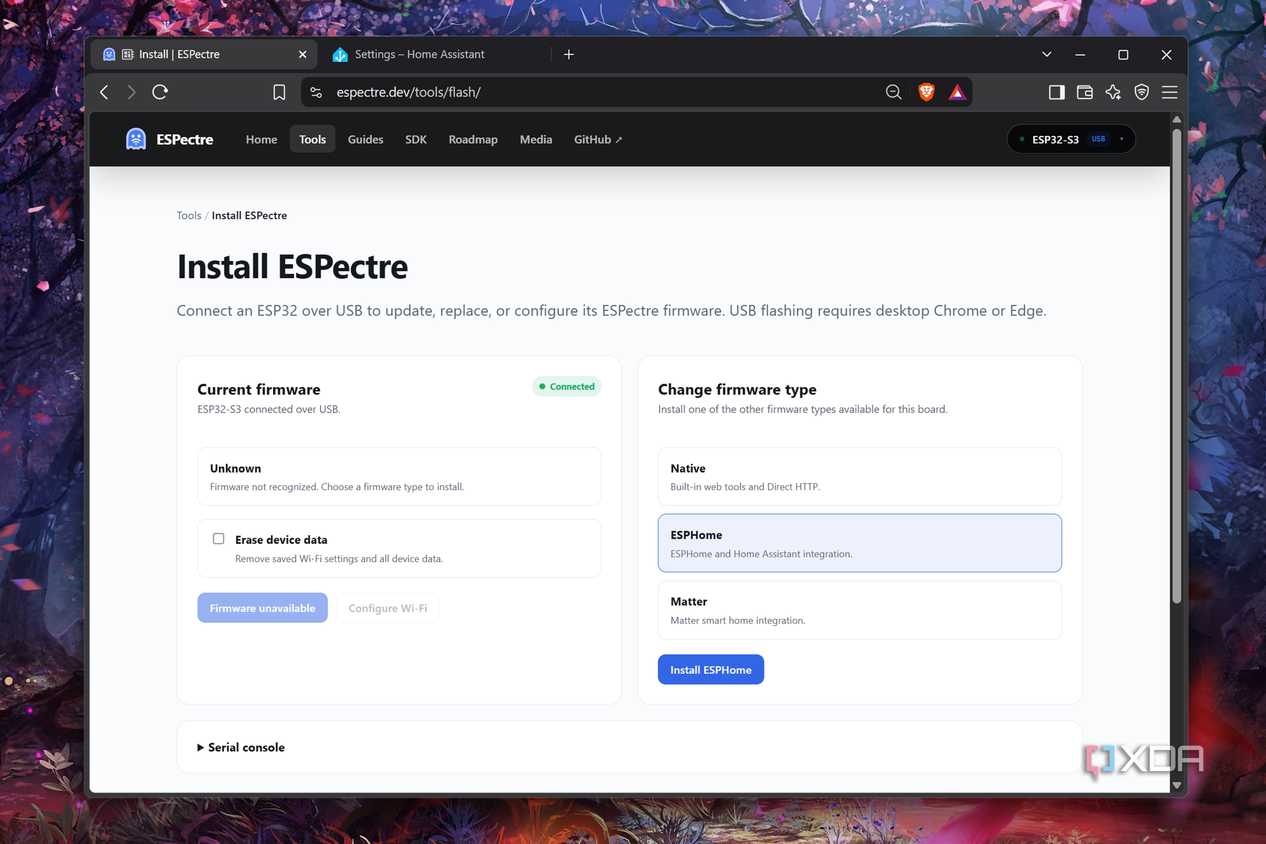The width and height of the screenshot is (1266, 844).
Task: Click the Change firmware type heading
Action: pyautogui.click(x=737, y=389)
